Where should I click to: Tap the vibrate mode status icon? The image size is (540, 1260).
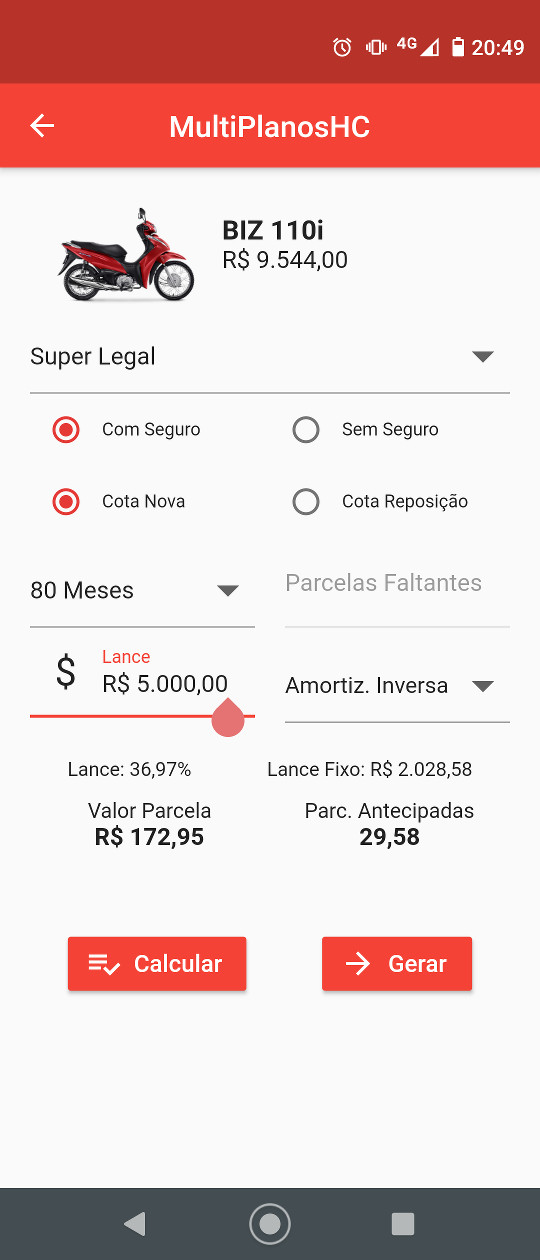pos(376,47)
